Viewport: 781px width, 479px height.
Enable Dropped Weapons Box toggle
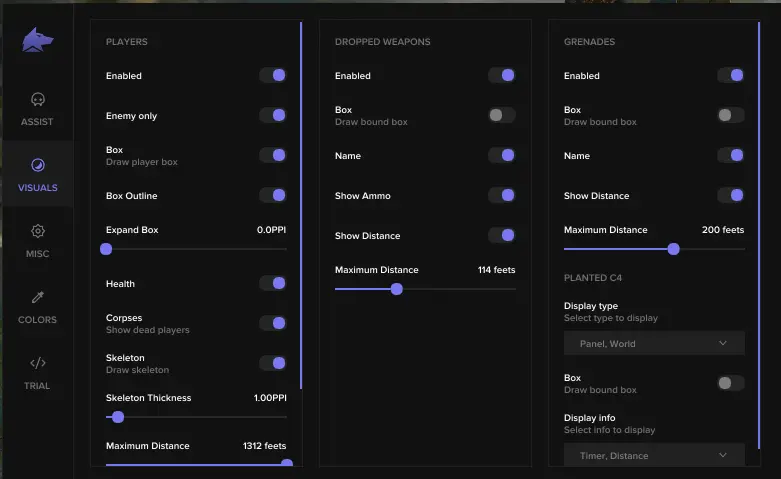click(502, 116)
